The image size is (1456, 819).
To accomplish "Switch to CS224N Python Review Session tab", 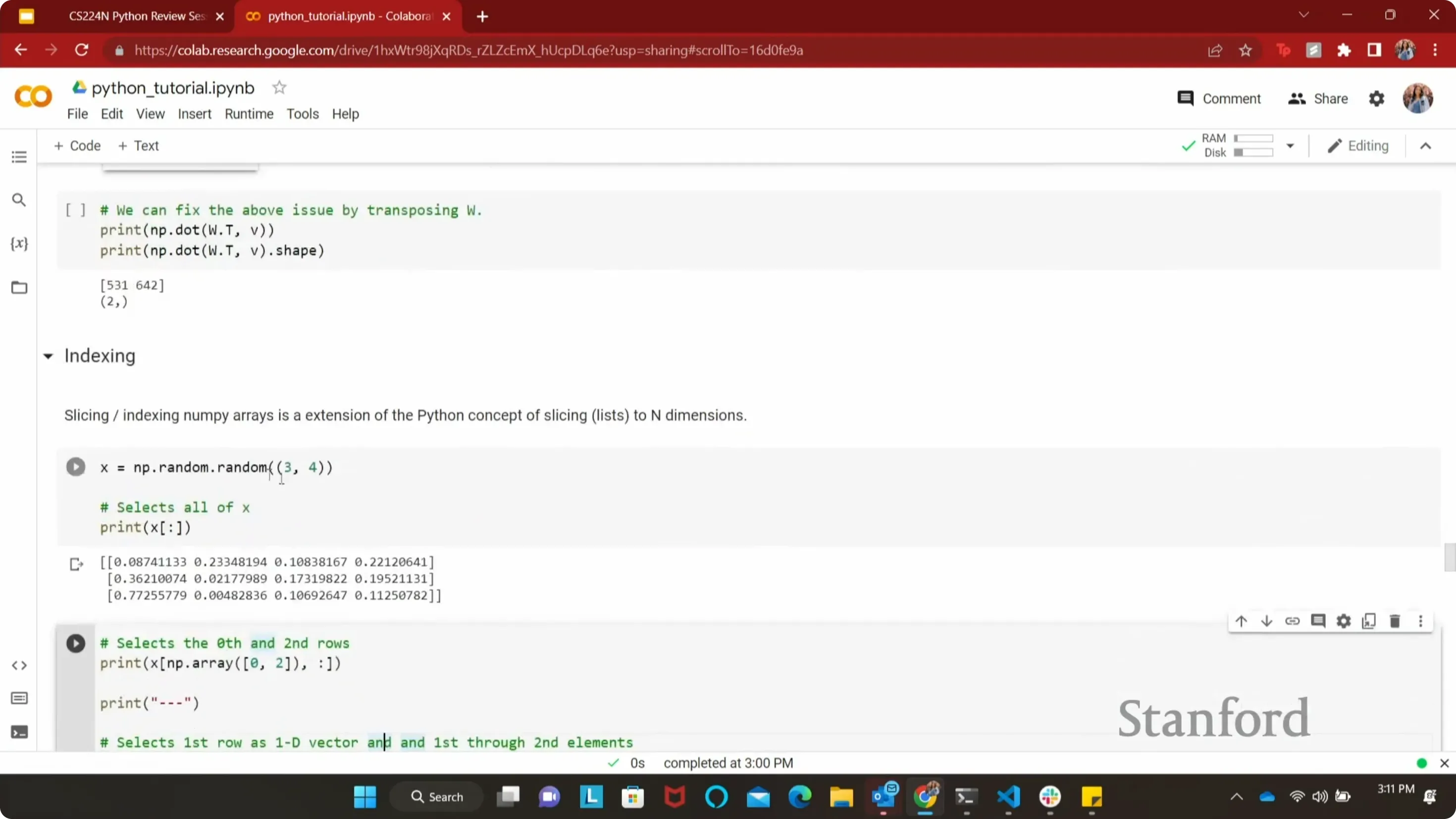I will point(137,16).
